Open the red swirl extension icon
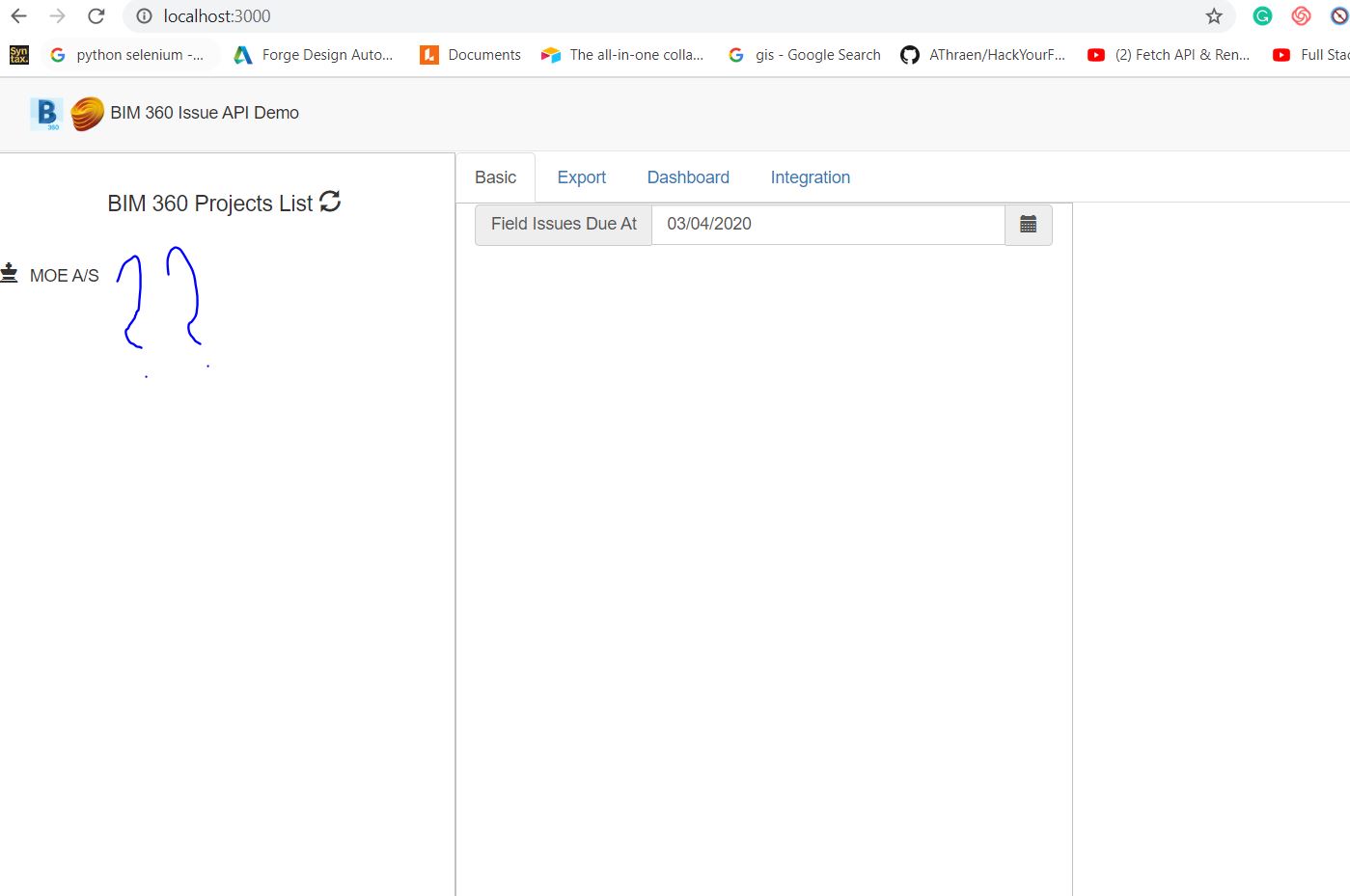Screen dimensions: 1350x896 click(1301, 16)
